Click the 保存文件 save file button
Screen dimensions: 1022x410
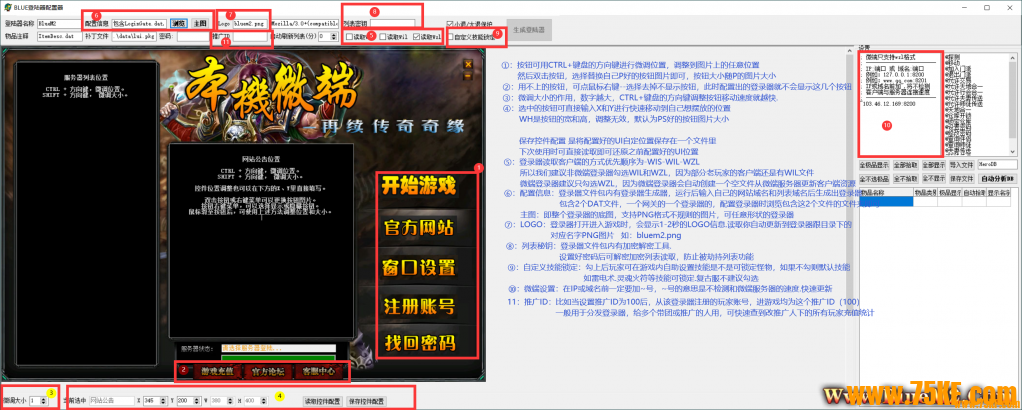tap(962, 178)
